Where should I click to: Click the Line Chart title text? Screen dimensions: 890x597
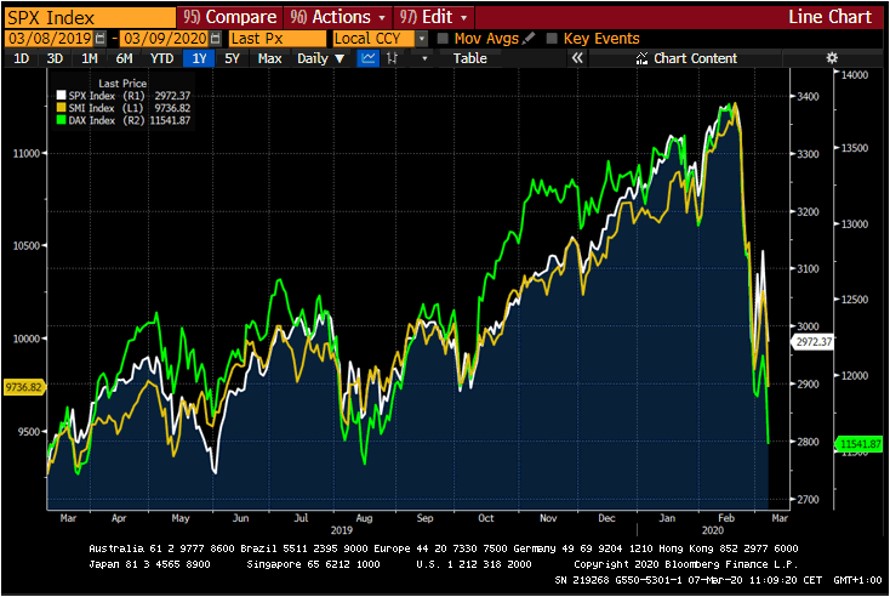pyautogui.click(x=830, y=17)
